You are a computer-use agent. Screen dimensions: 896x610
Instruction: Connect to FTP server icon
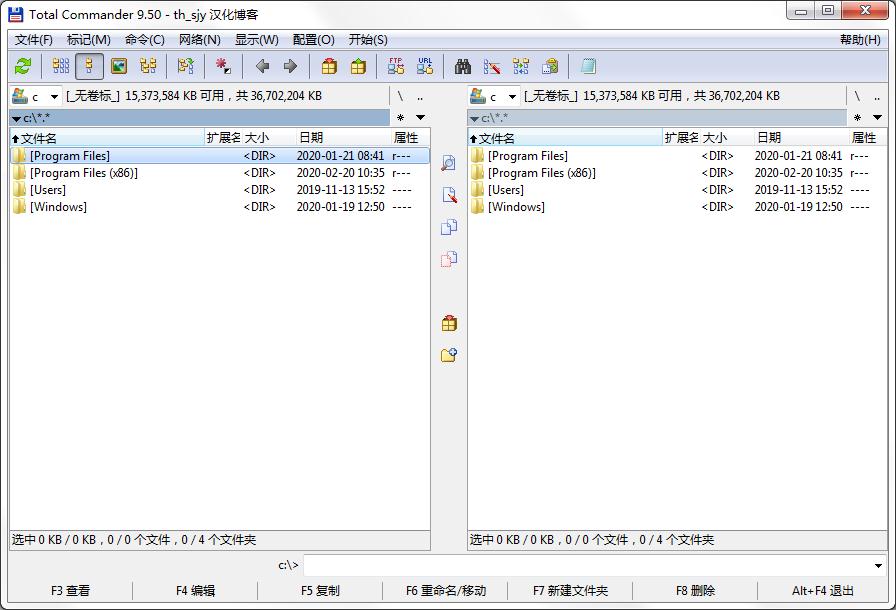pos(395,66)
